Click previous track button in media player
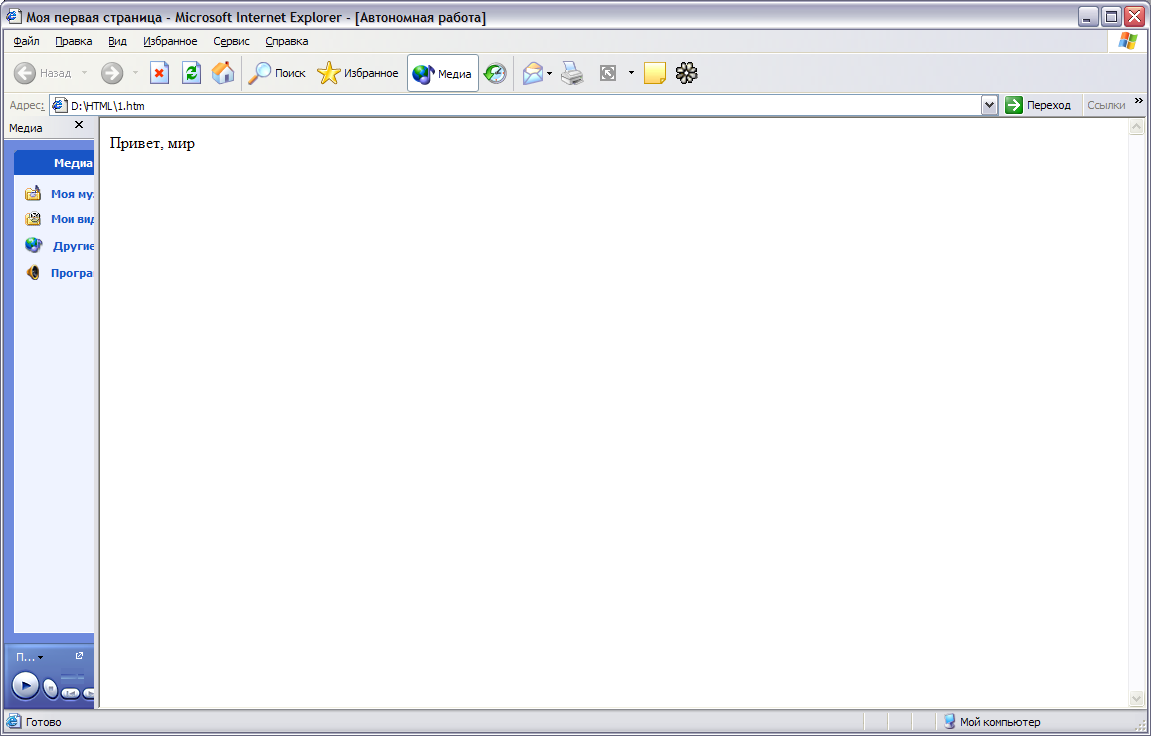The height and width of the screenshot is (736, 1151). [x=70, y=693]
